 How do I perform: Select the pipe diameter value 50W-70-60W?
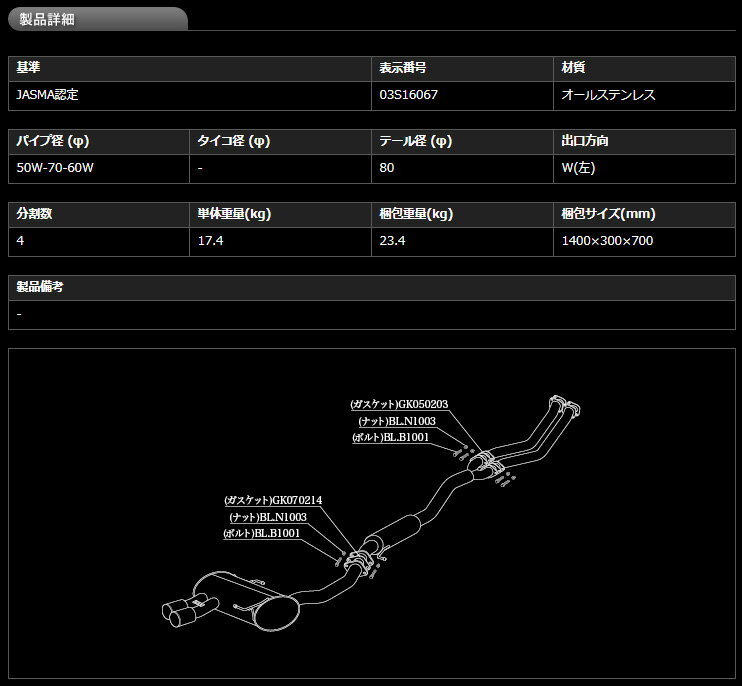(55, 167)
